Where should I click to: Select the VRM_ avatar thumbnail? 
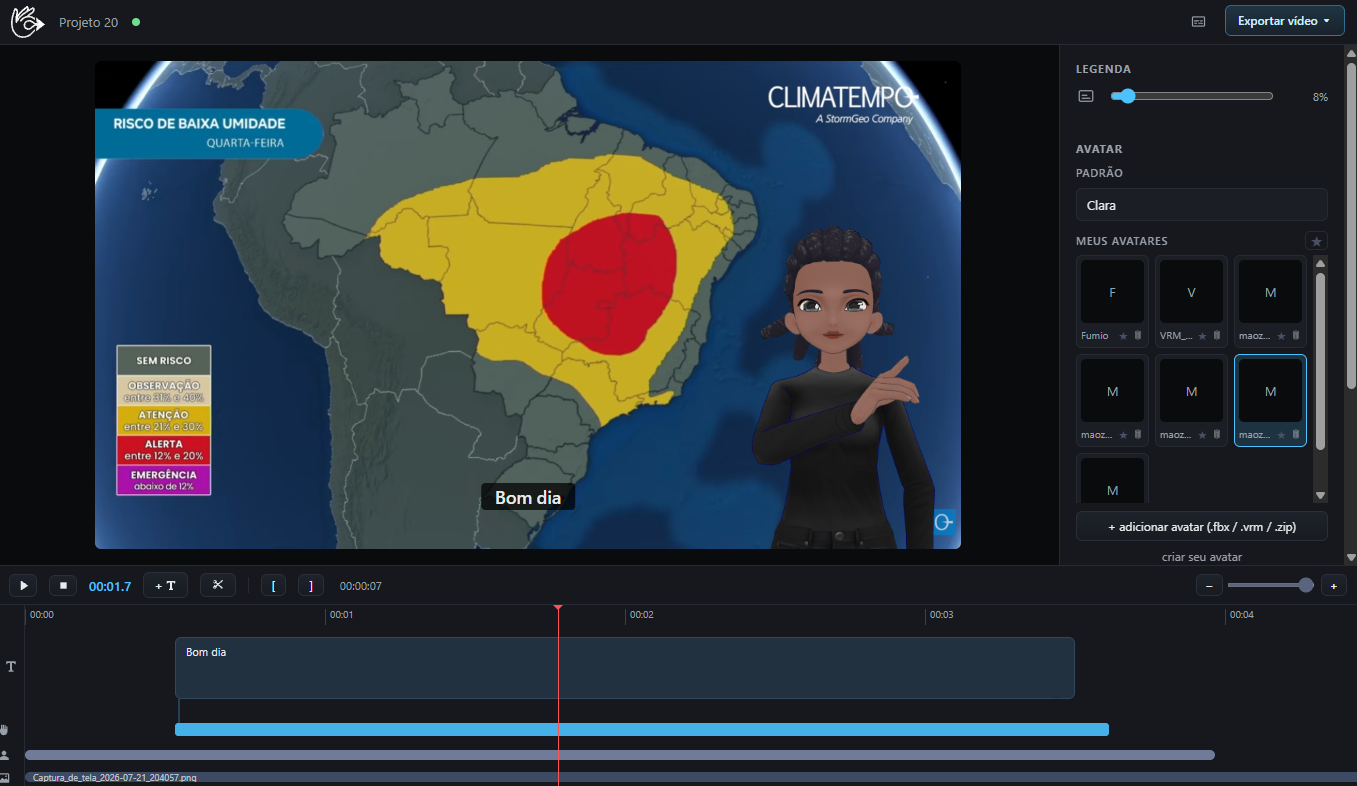[x=1191, y=292]
